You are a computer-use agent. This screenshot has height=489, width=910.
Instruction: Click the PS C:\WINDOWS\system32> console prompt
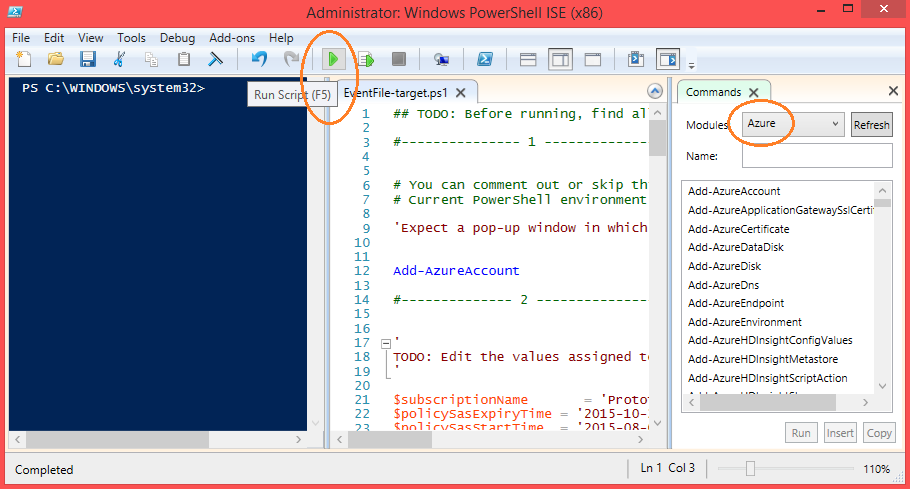(113, 88)
